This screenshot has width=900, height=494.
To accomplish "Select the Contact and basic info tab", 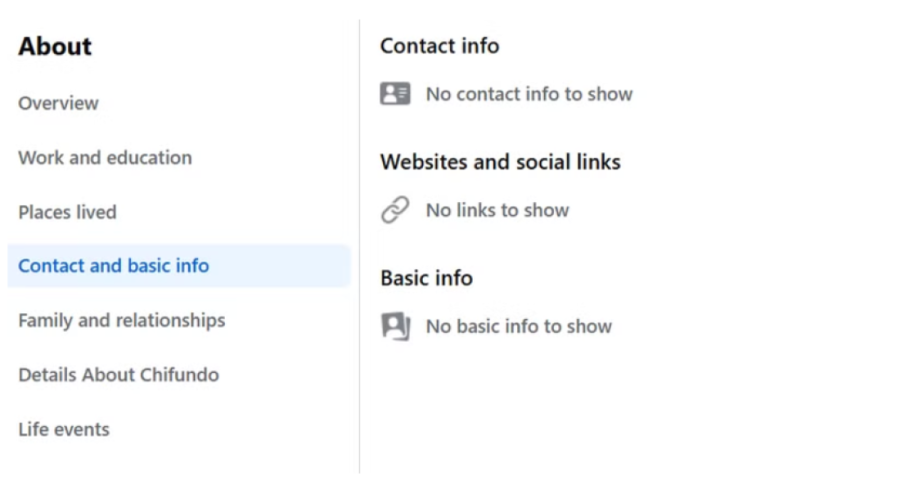I will 114,266.
